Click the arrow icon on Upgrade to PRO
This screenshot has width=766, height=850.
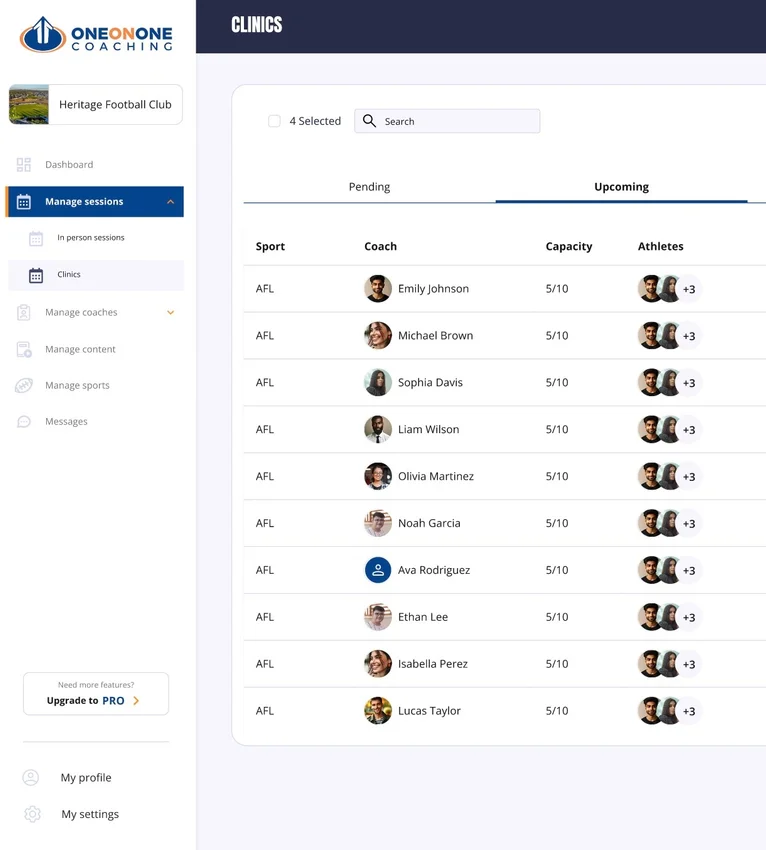coord(136,701)
